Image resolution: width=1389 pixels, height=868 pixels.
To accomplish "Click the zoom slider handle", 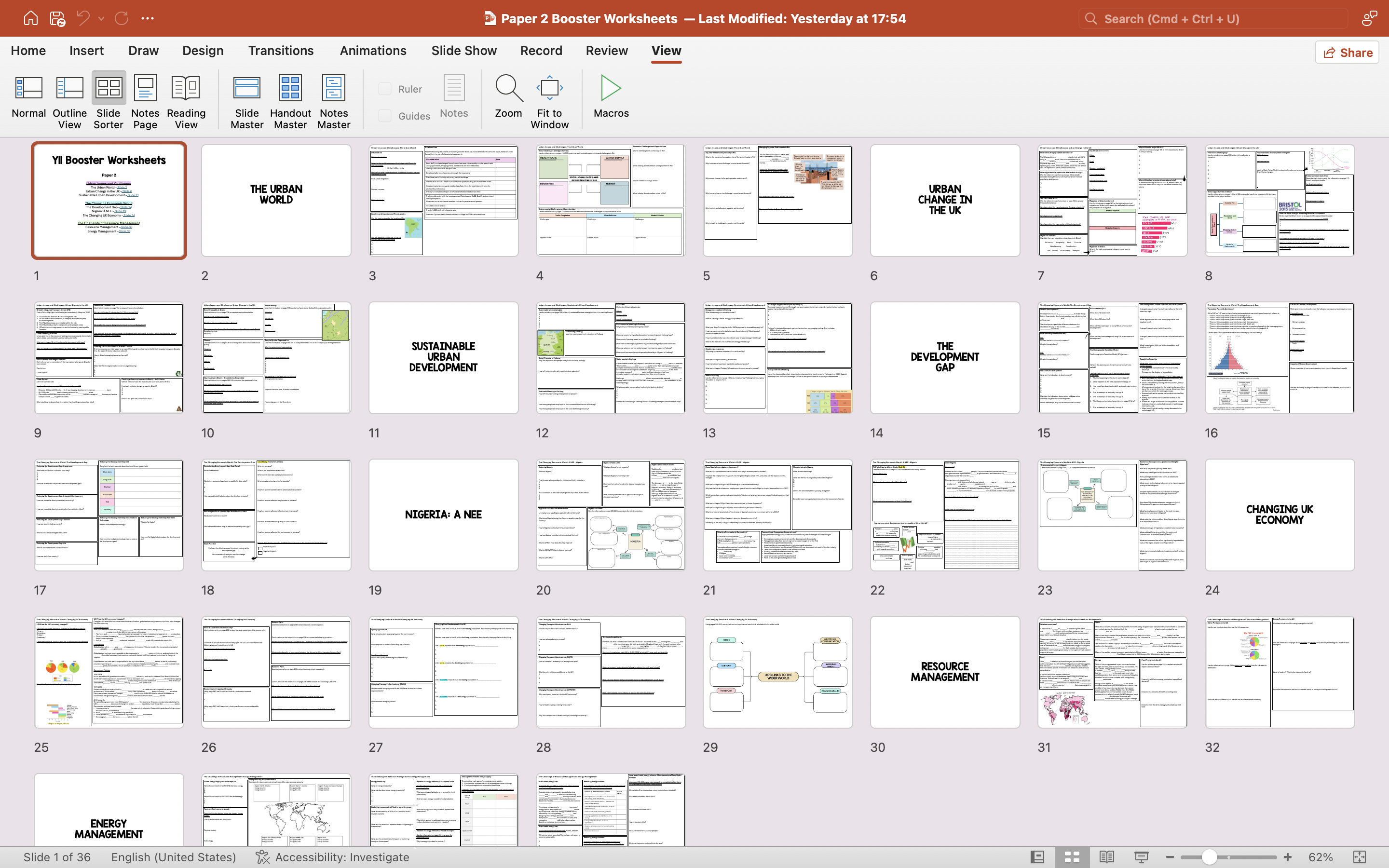I will [x=1210, y=857].
